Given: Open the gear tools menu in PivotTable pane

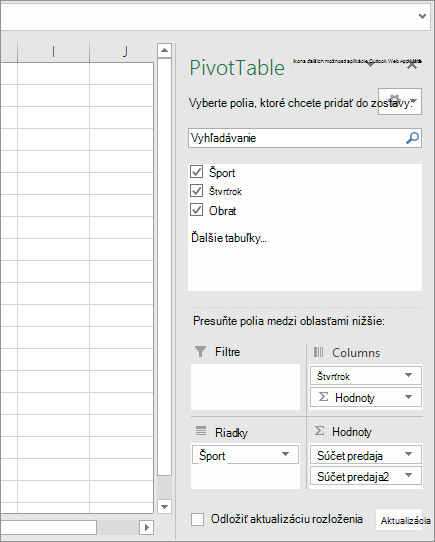Looking at the screenshot, I should tap(400, 101).
